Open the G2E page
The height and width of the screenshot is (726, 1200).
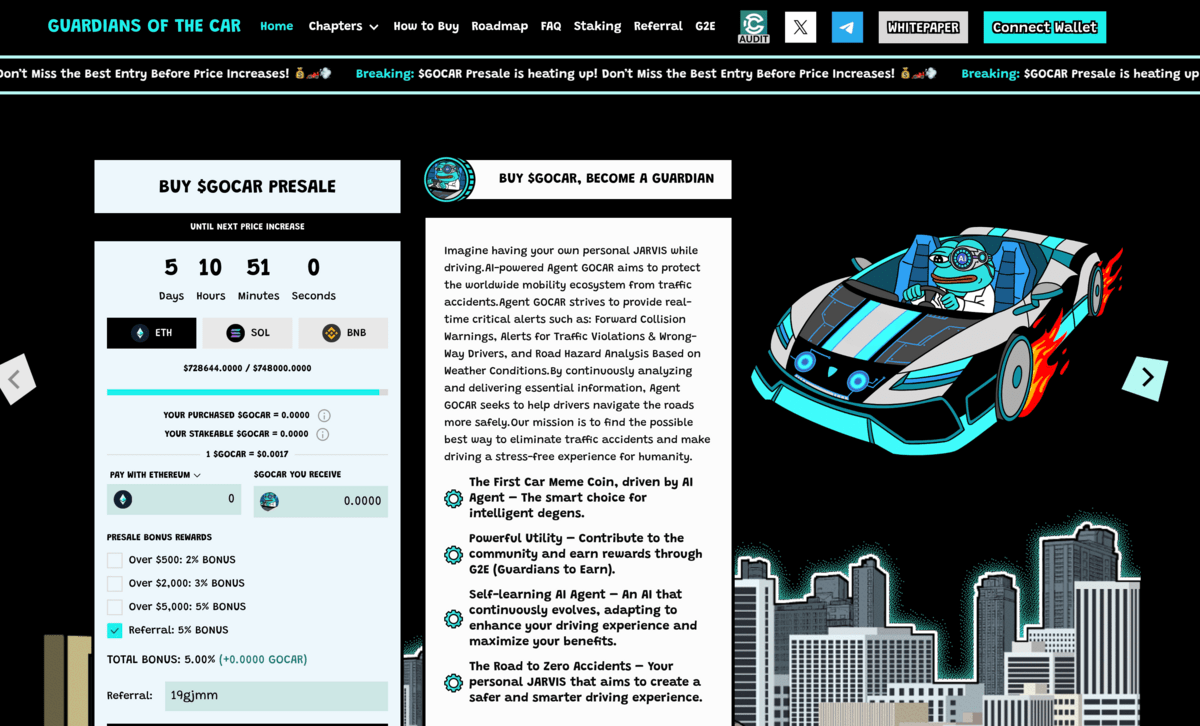pyautogui.click(x=706, y=26)
